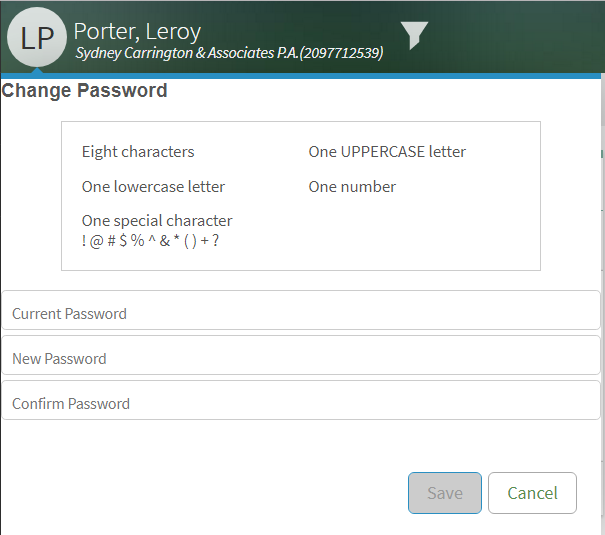Click the phone number 2097712539 in header
Viewport: 605px width, 535px height.
340,53
